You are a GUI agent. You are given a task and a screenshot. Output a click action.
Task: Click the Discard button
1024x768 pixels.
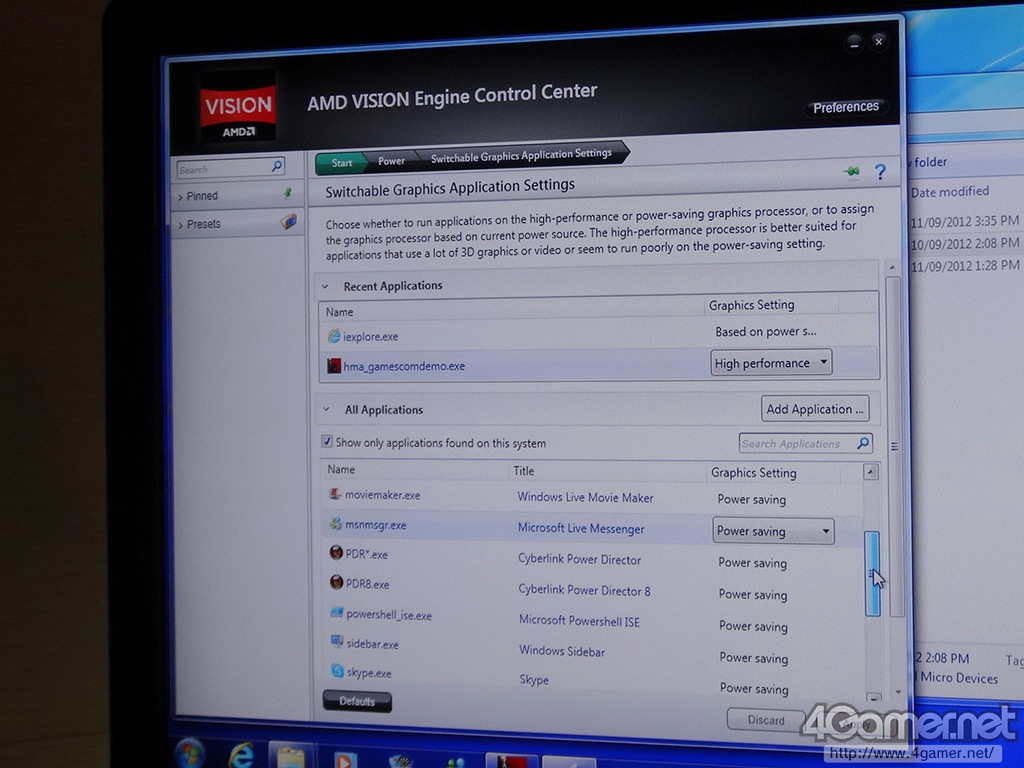click(x=765, y=720)
